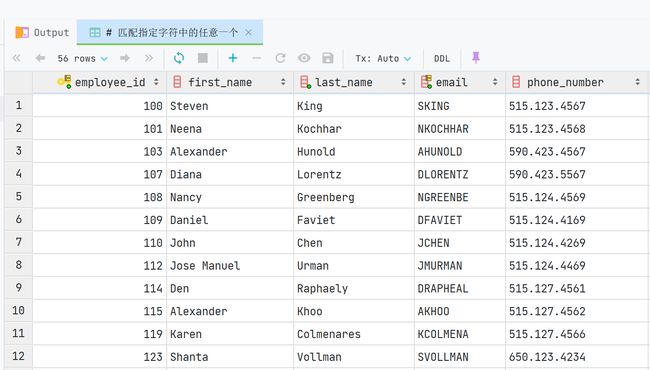
Task: Click the stop execution square icon
Action: click(x=203, y=58)
